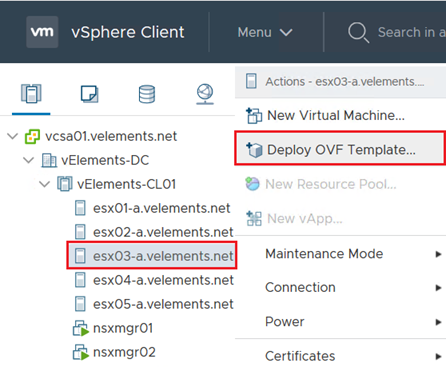The width and height of the screenshot is (446, 367).
Task: Click the New Virtual Machine icon
Action: click(x=254, y=116)
